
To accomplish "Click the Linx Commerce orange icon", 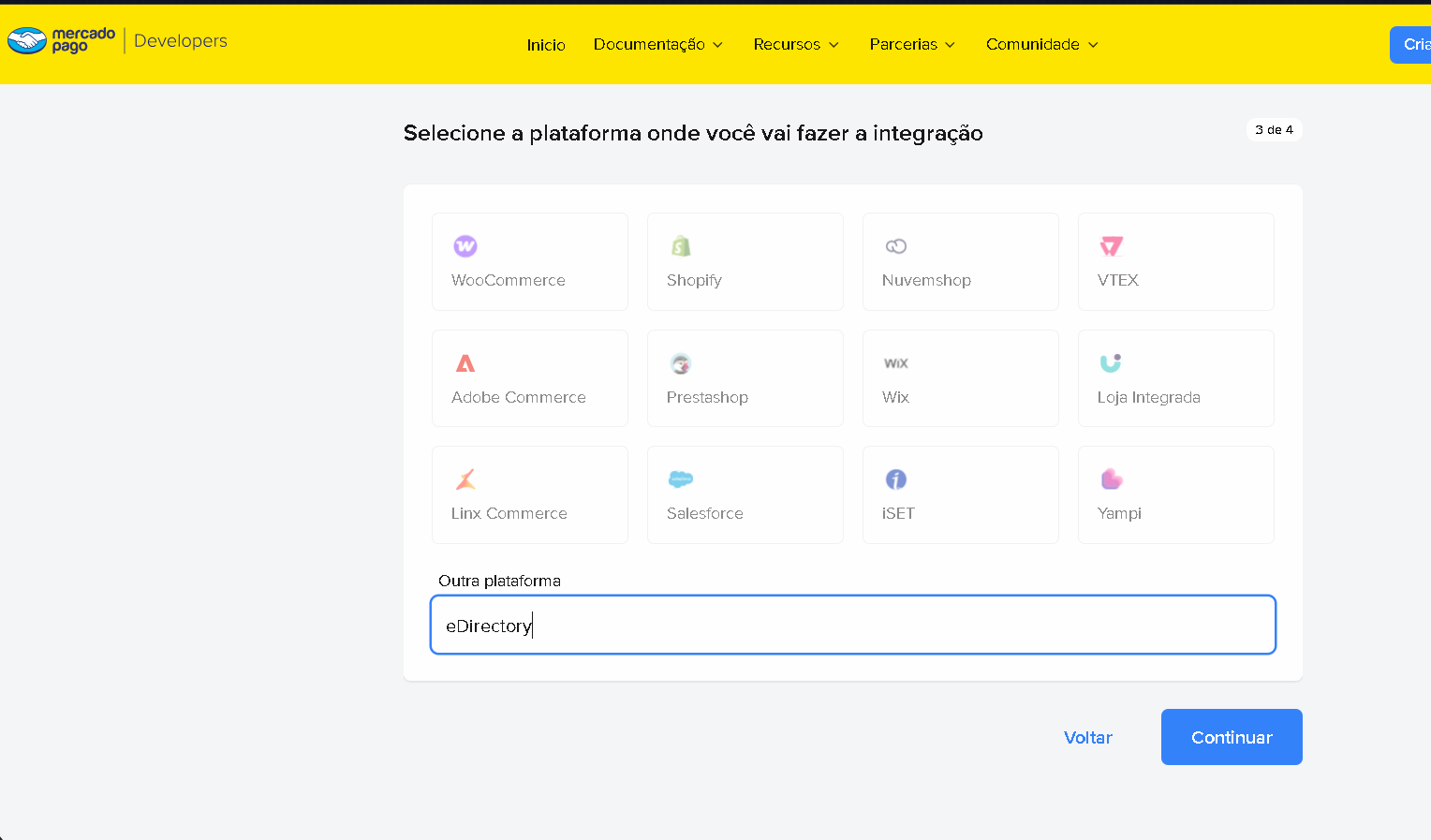I will click(465, 479).
